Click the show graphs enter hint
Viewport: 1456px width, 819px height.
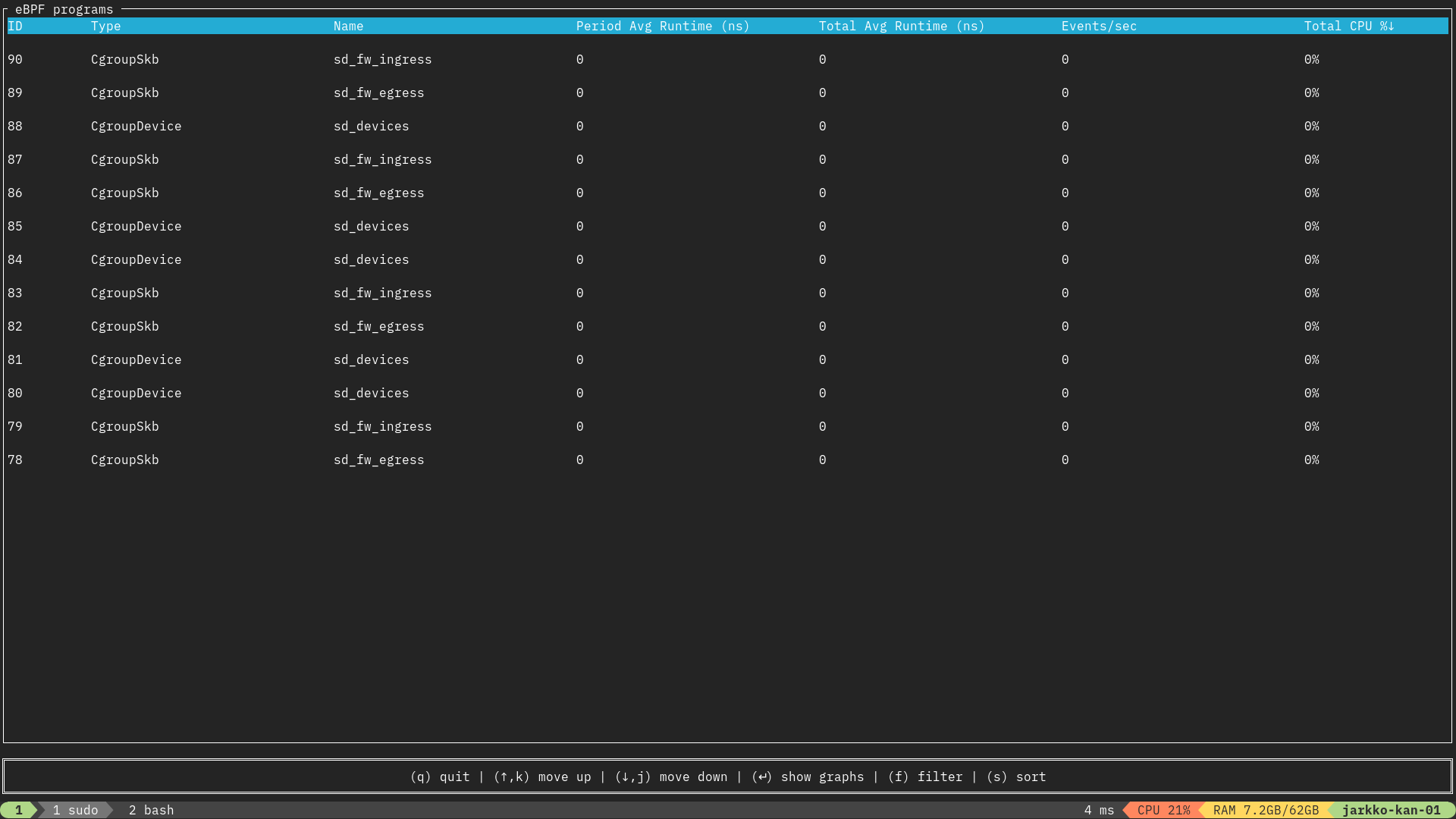(808, 777)
